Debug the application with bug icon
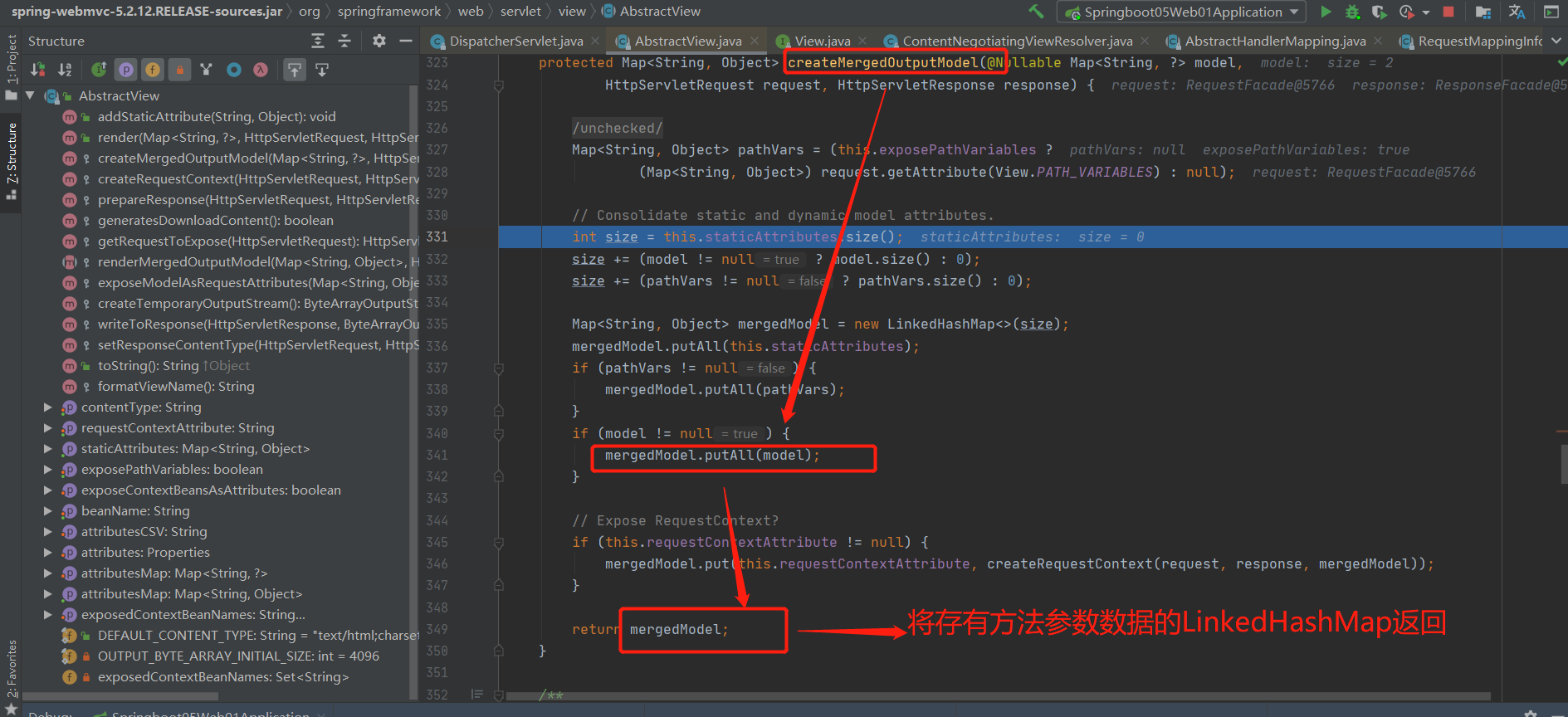1568x717 pixels. [x=1353, y=12]
